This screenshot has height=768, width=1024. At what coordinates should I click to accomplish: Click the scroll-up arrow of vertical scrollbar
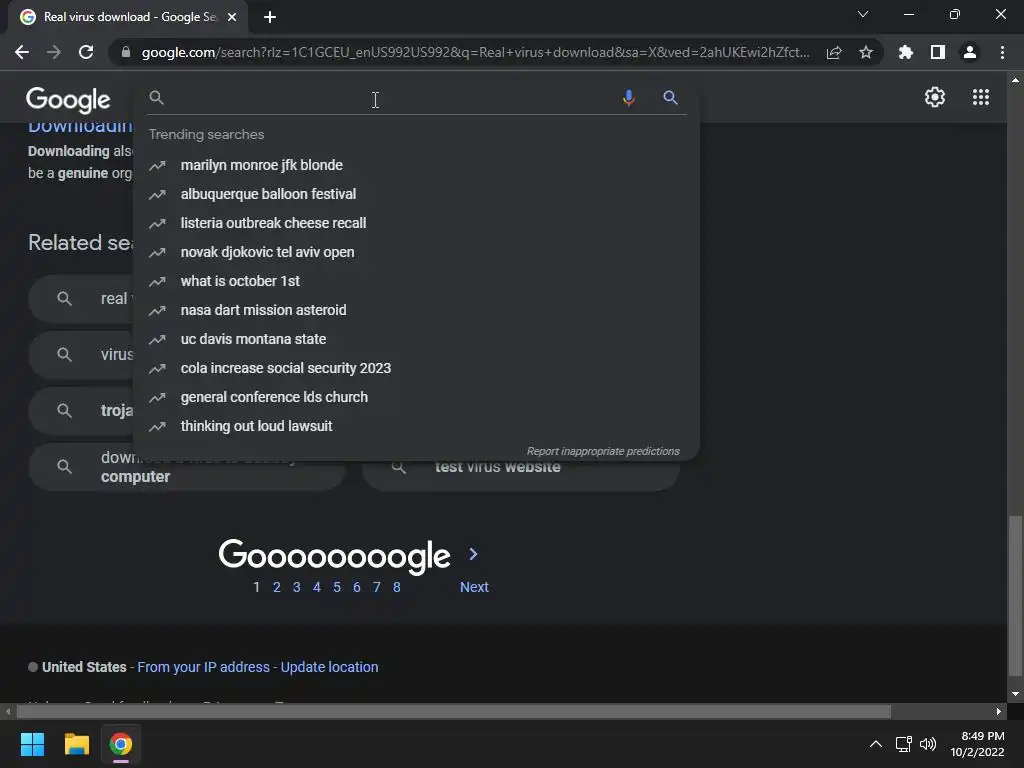click(x=1015, y=80)
